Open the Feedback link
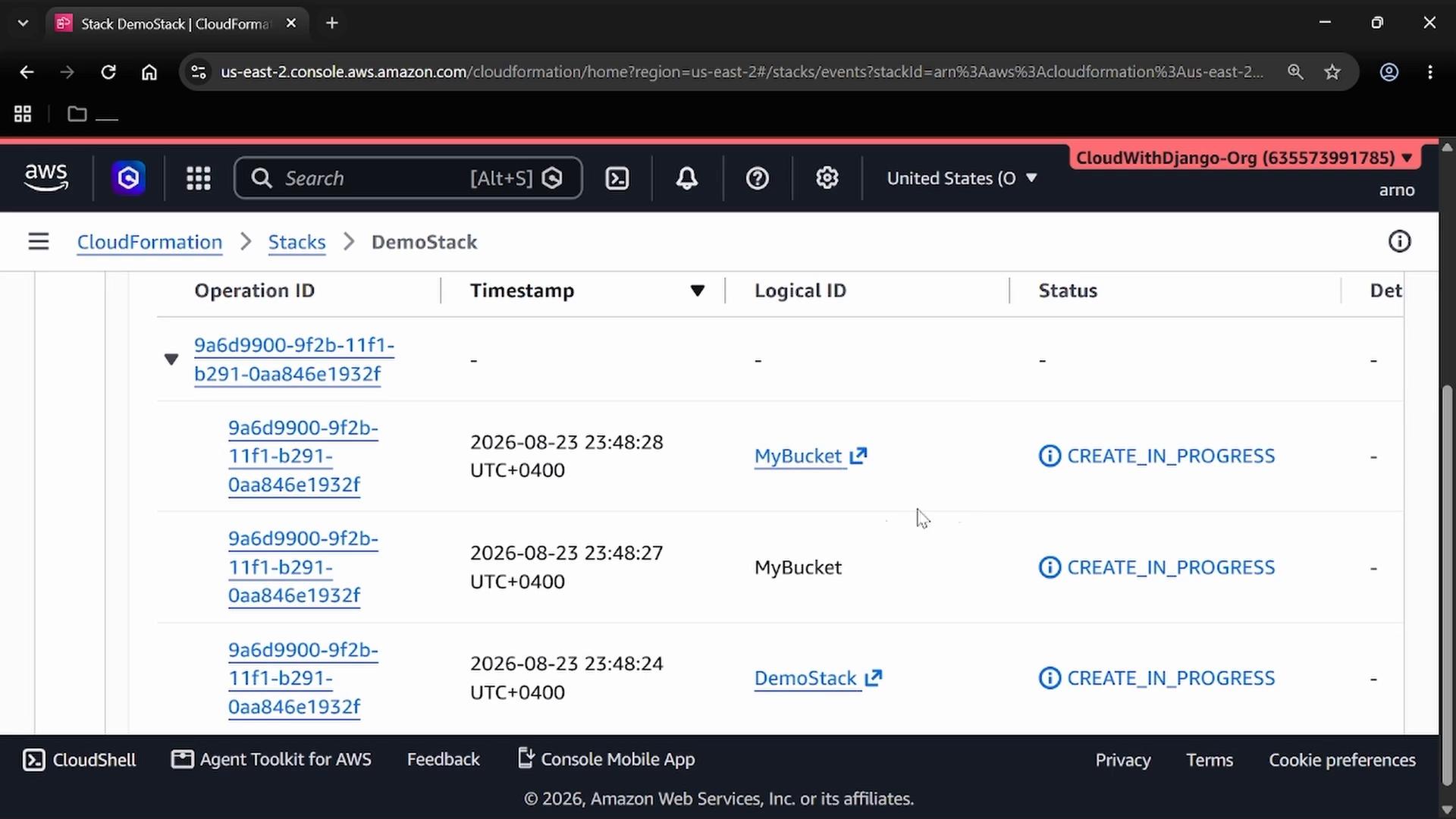1456x819 pixels. [x=444, y=760]
